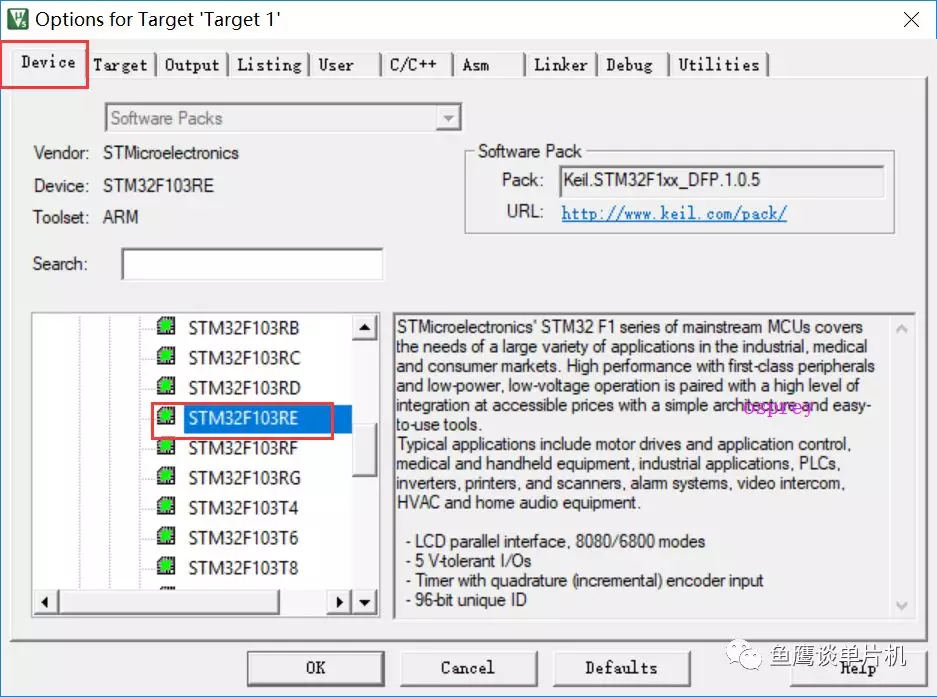Click the Help button

(858, 668)
